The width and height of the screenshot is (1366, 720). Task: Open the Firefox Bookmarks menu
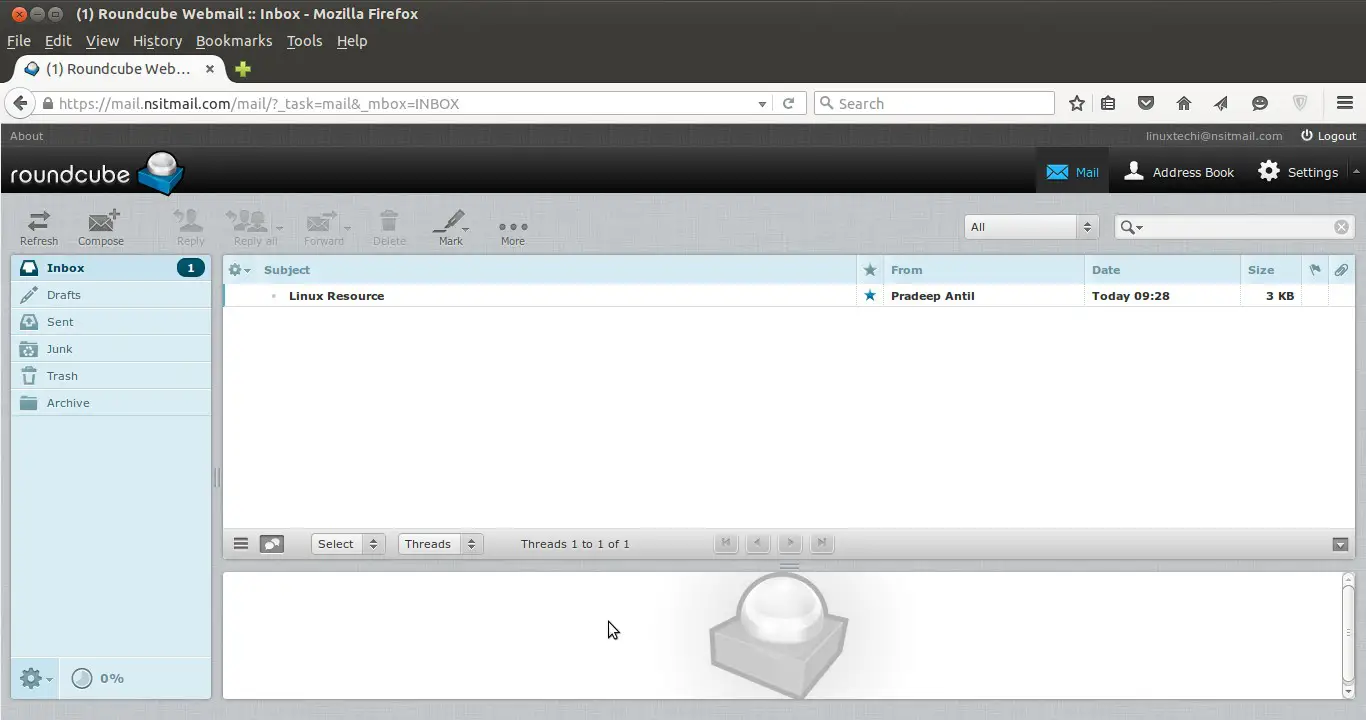(x=234, y=41)
